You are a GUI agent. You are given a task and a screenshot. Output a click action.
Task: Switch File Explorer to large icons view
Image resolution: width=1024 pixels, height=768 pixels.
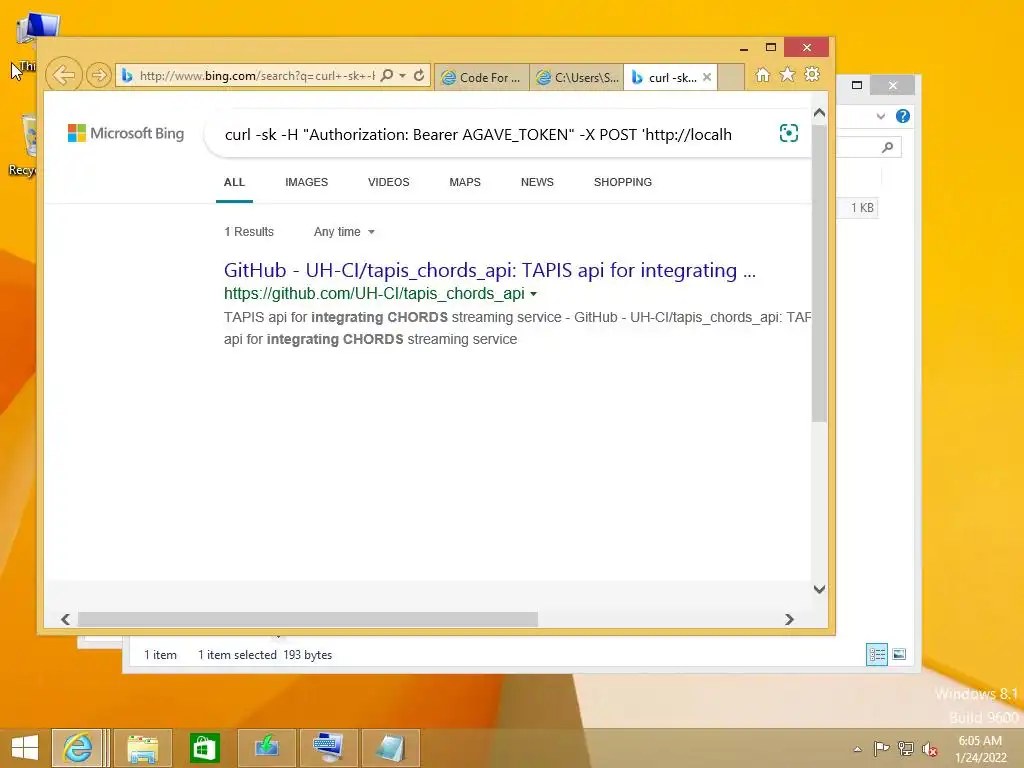[899, 654]
